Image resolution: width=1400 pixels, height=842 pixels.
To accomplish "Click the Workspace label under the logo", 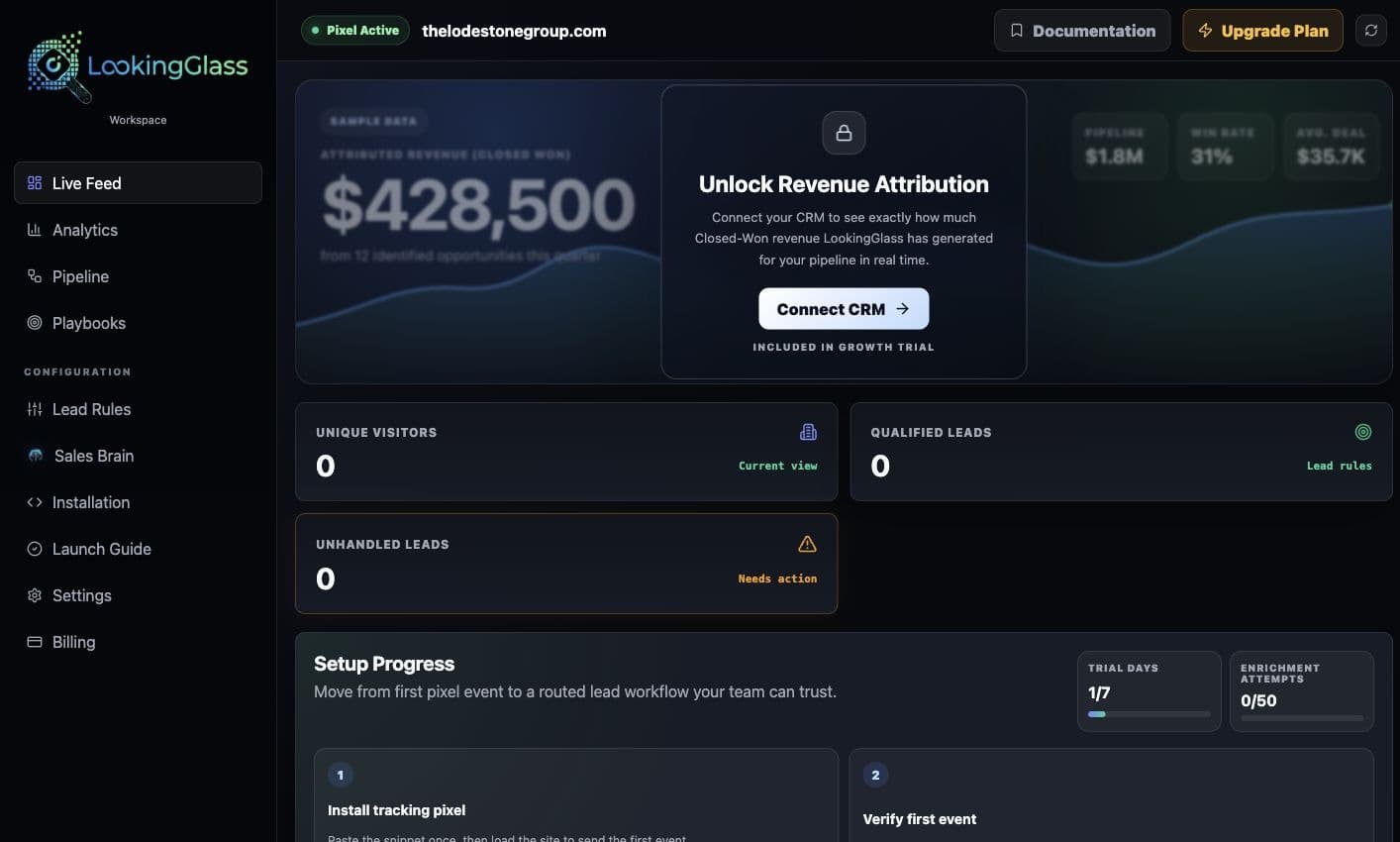I will pos(138,120).
